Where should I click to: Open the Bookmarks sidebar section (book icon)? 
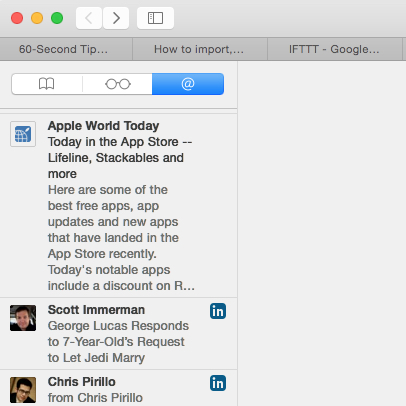[x=47, y=84]
